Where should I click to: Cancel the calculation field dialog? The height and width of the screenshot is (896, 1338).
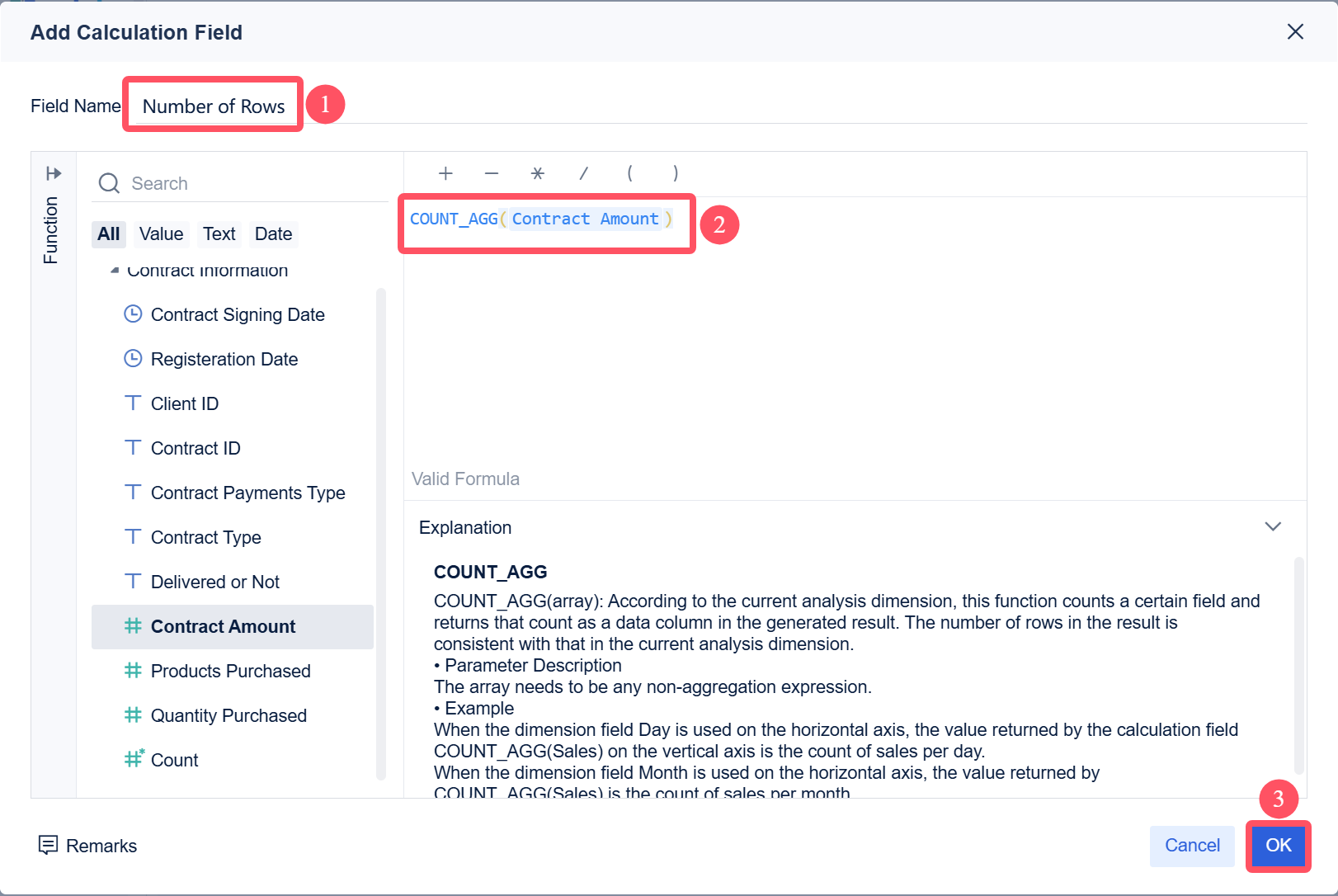click(1192, 846)
